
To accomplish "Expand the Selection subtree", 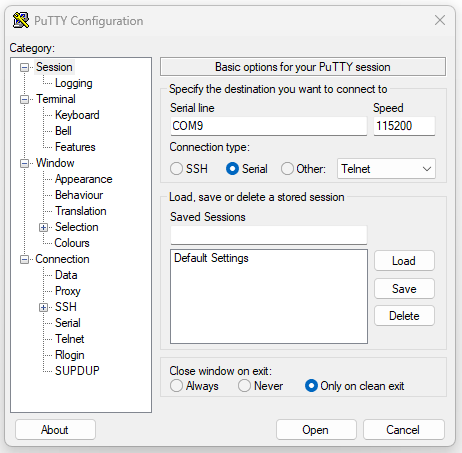I will [x=43, y=227].
